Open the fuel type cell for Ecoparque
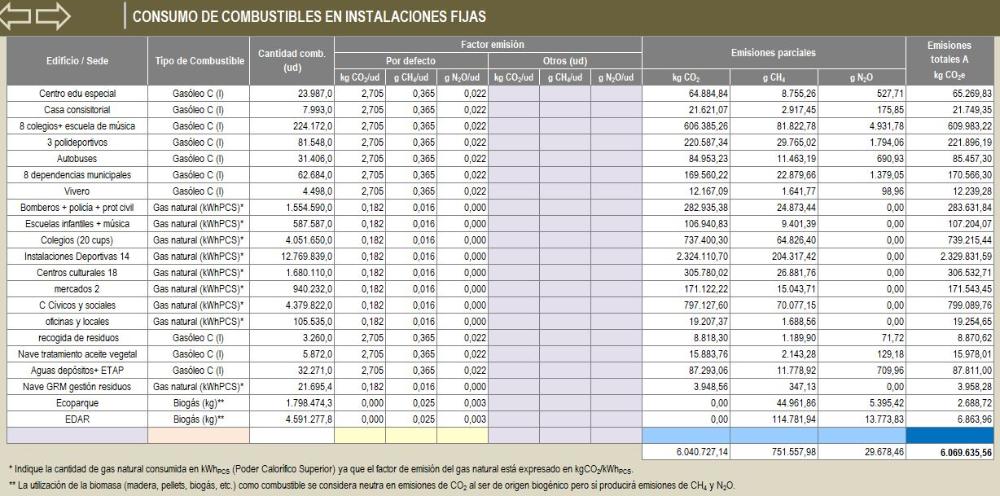Screen dimensions: 1000x496 tap(198, 402)
